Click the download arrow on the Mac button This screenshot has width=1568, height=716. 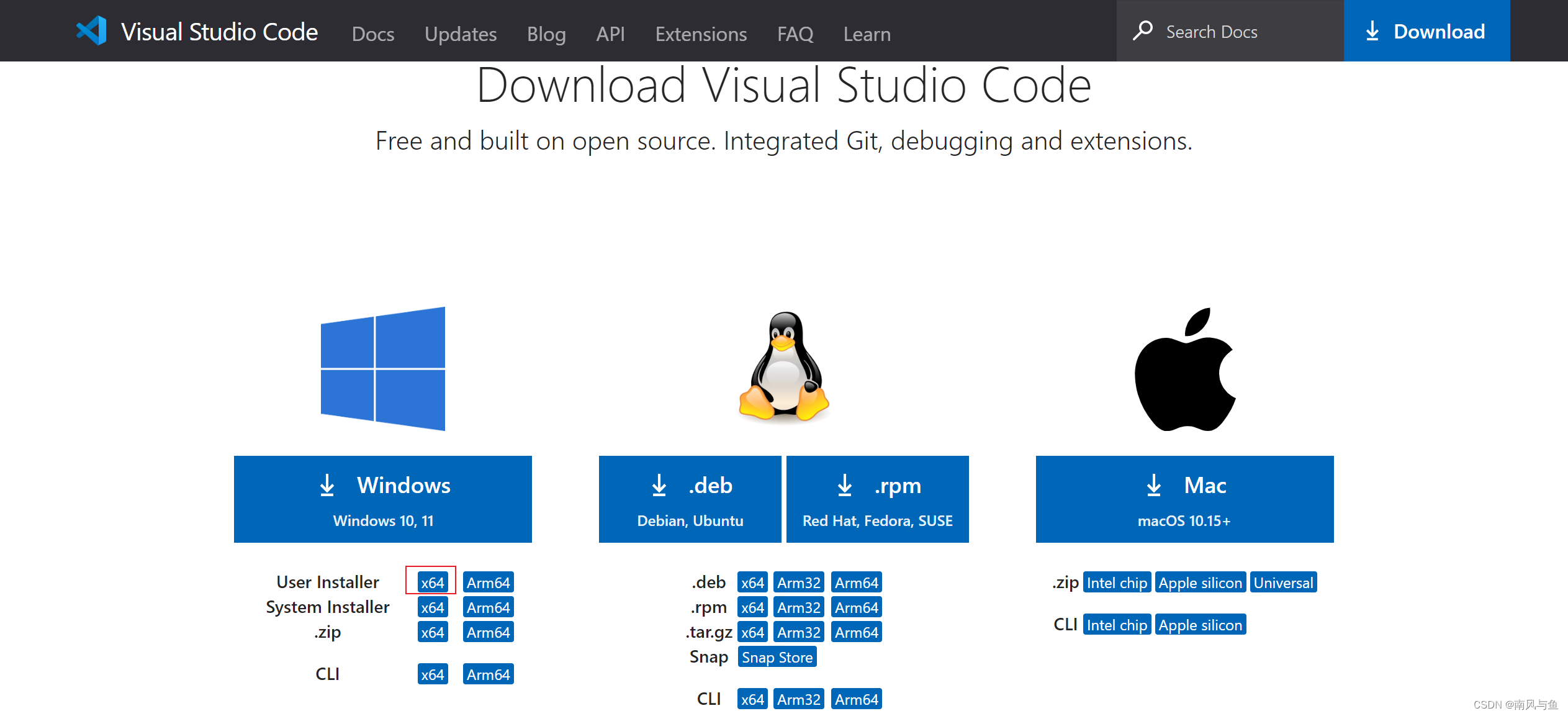pos(1153,486)
